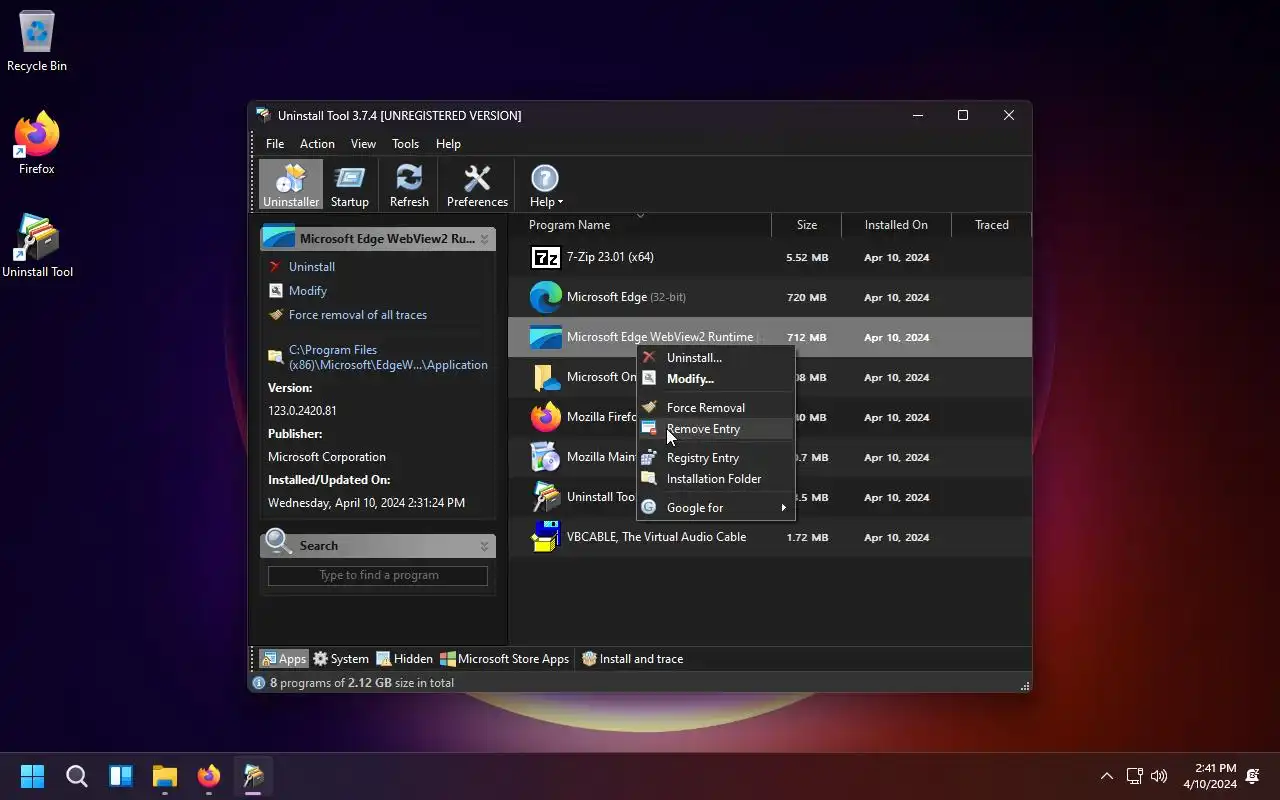The image size is (1280, 800).
Task: Choose Modify... in the context menu
Action: (x=715, y=378)
